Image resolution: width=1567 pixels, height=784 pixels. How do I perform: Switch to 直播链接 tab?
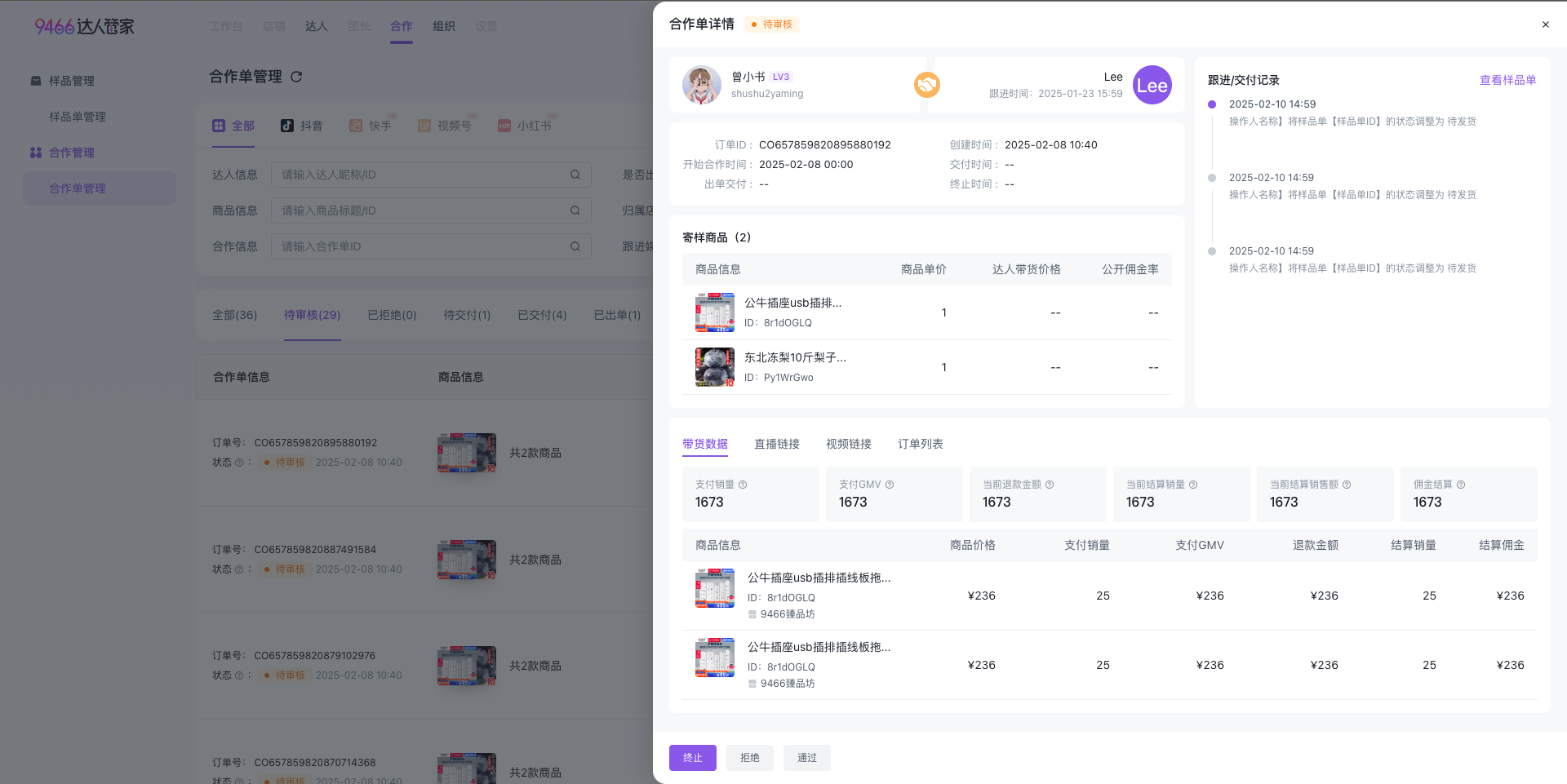click(777, 444)
